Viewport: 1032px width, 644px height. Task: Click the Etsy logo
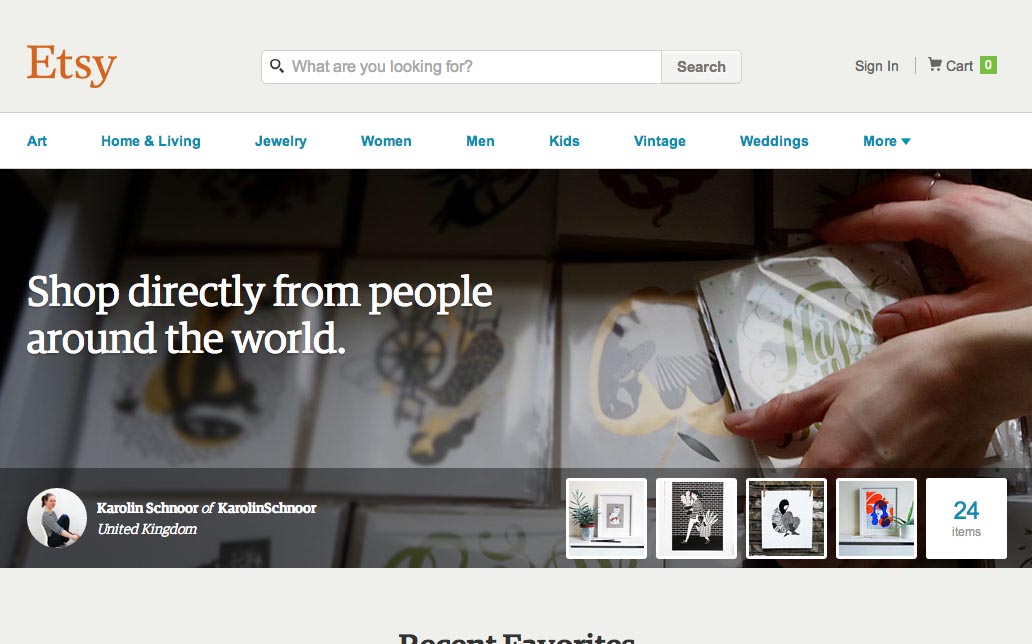click(72, 65)
